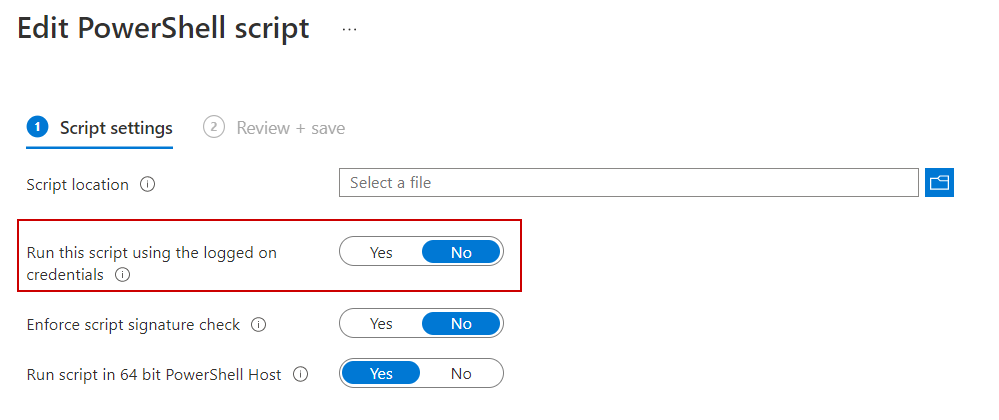
Task: Click the step 1 number circle
Action: [37, 128]
